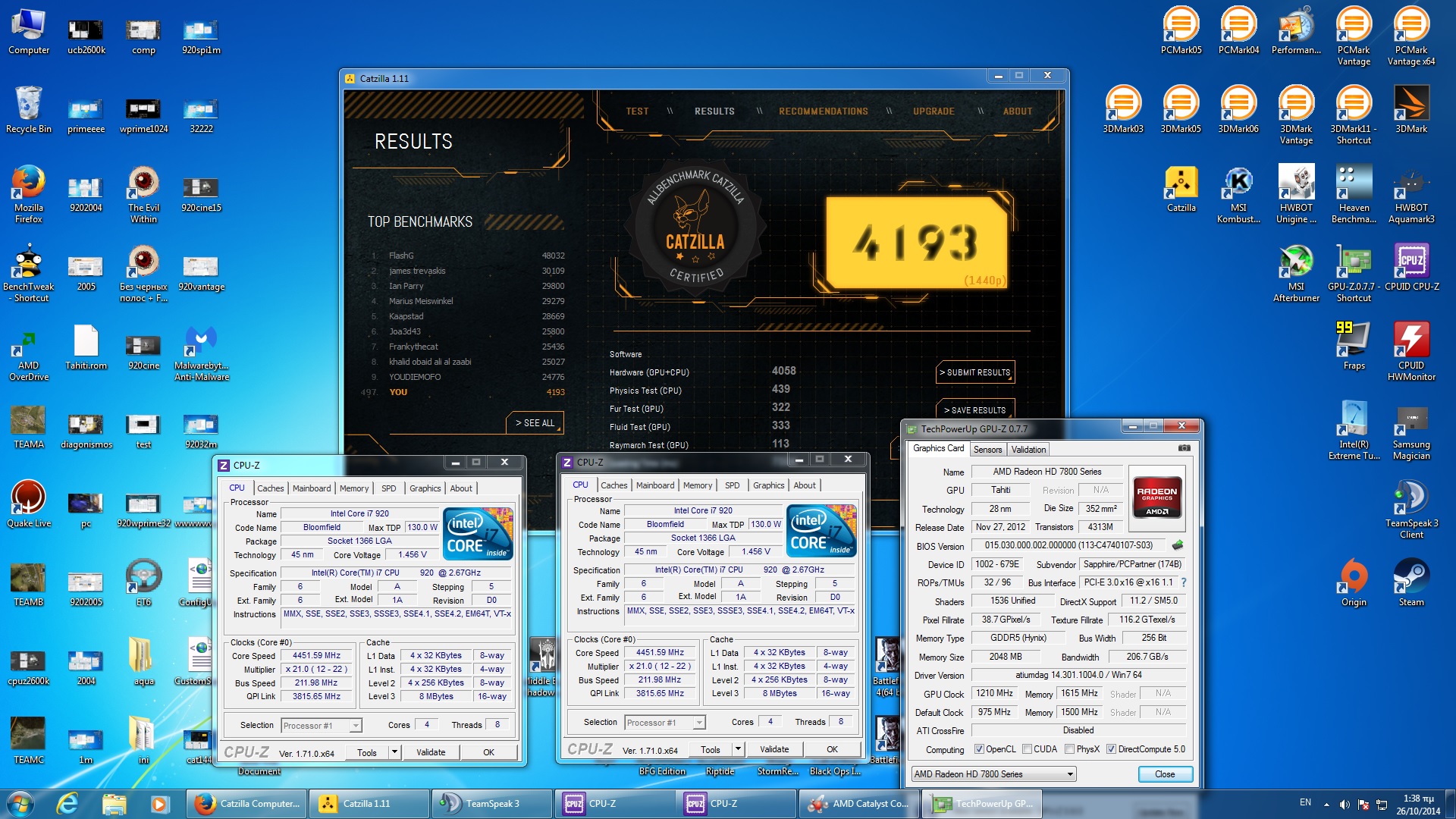The image size is (1456, 819).
Task: Open Graphics tab in right CPU-Z
Action: click(x=768, y=485)
